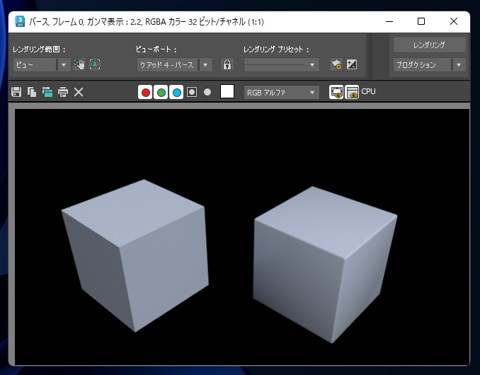The height and width of the screenshot is (375, 480).
Task: Click the edit region icon
Action: pos(79,64)
